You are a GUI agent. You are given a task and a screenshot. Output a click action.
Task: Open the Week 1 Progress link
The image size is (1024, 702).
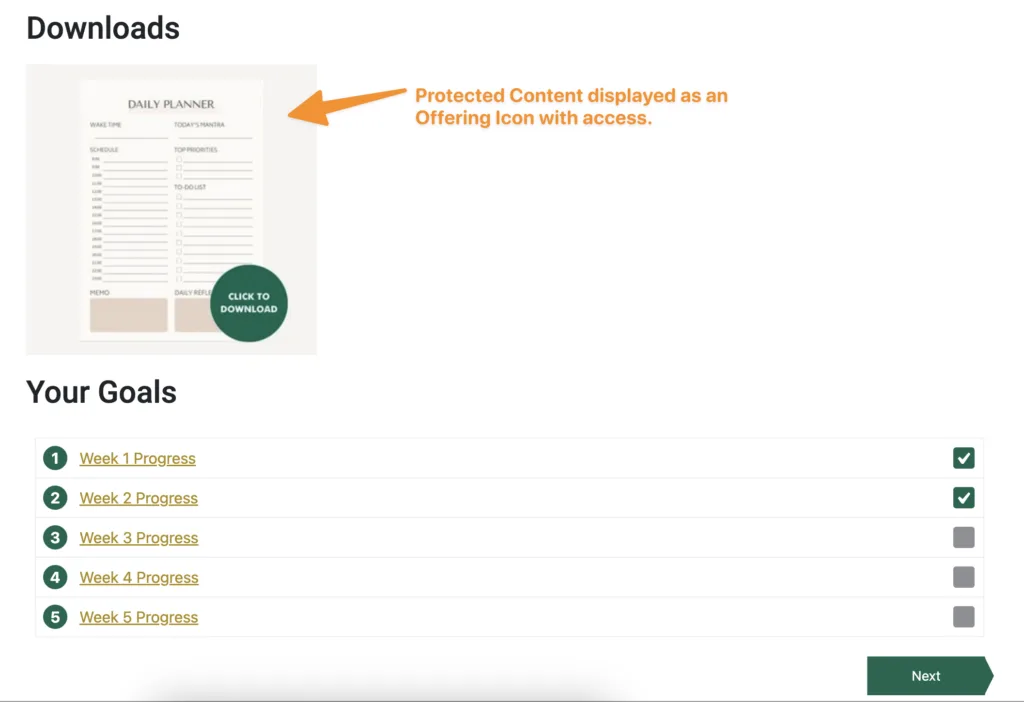(x=137, y=458)
